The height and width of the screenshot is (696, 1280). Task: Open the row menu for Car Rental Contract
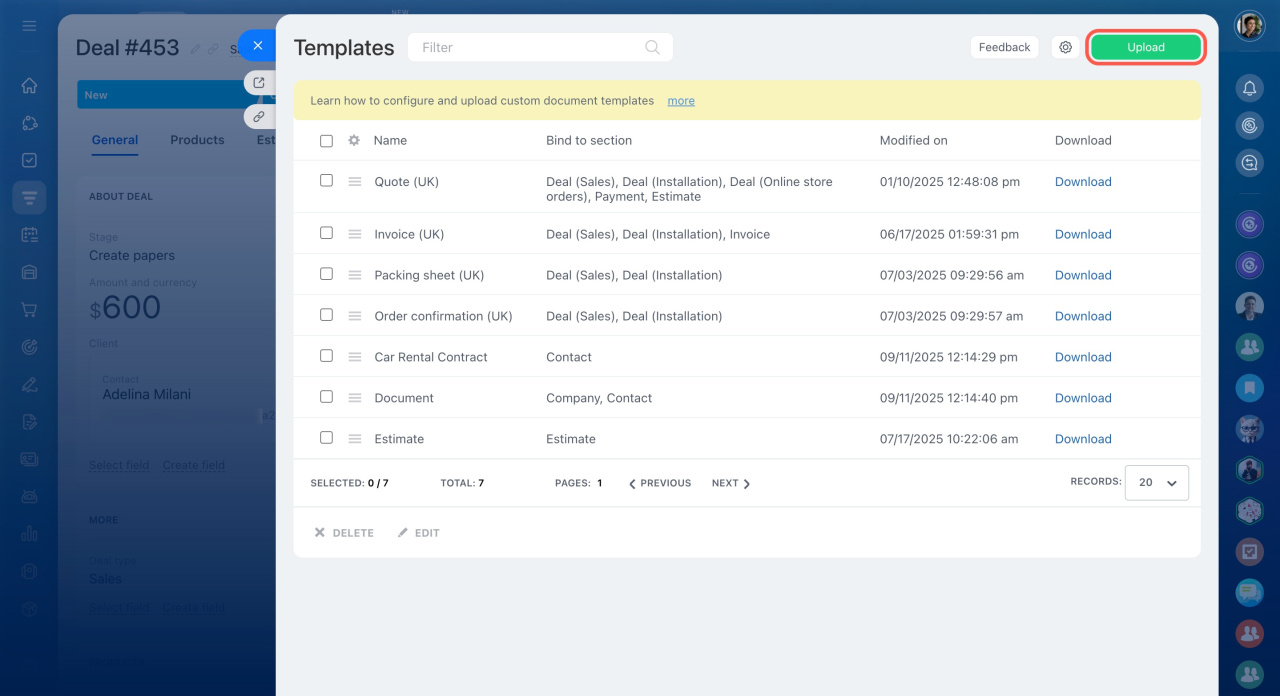pos(354,357)
